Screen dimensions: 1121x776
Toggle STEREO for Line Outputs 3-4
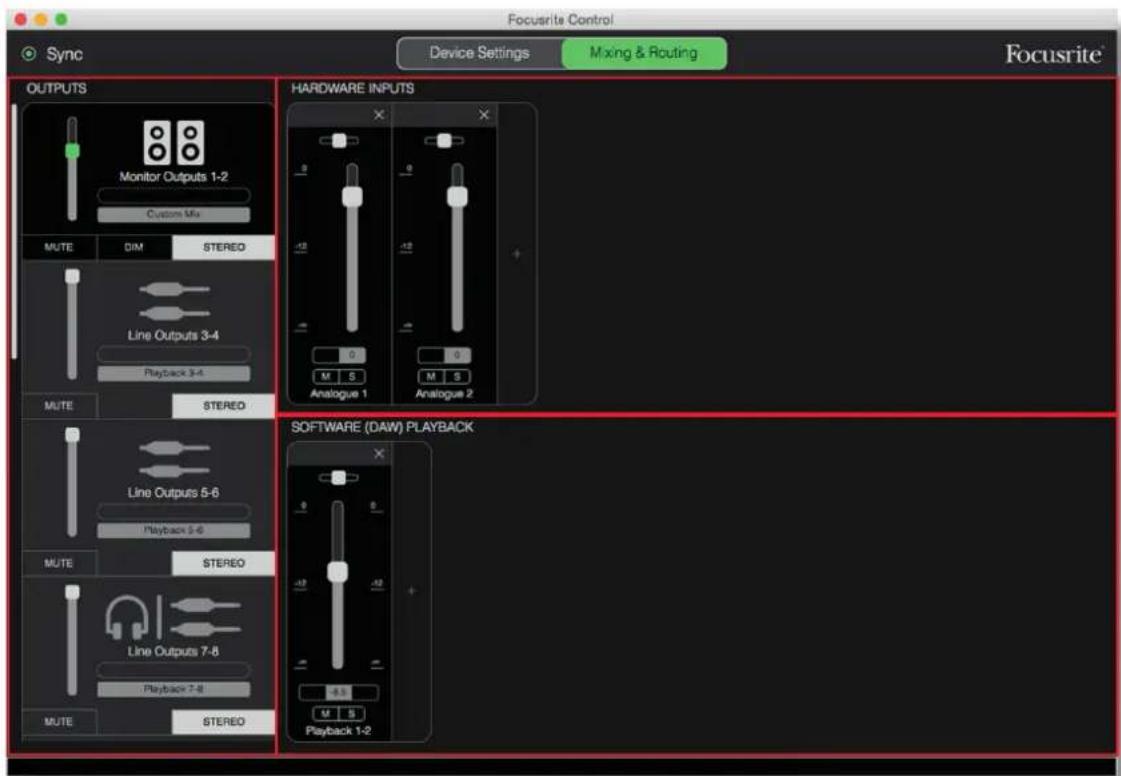[223, 406]
